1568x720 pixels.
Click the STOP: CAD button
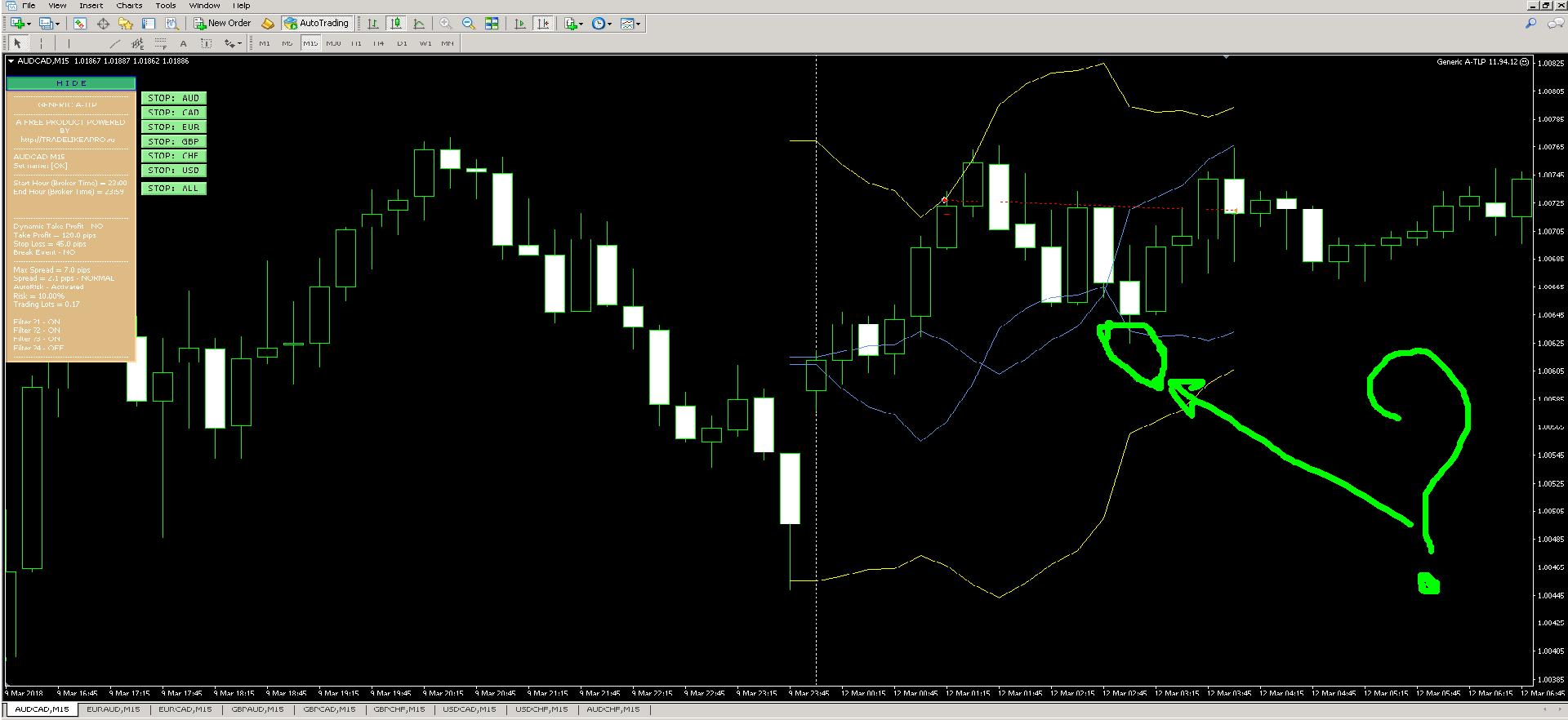pyautogui.click(x=174, y=113)
